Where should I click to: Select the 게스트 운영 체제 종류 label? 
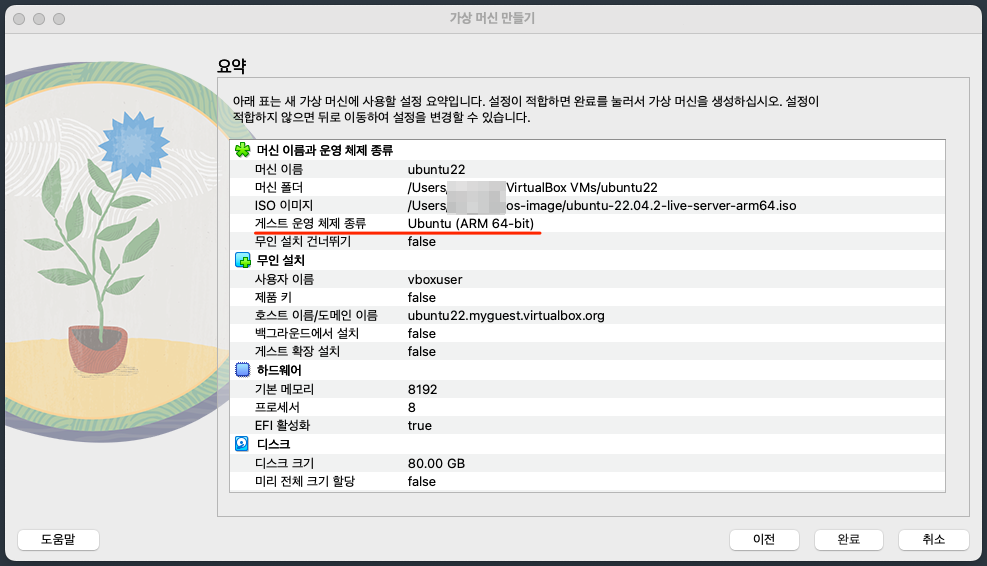coord(310,224)
